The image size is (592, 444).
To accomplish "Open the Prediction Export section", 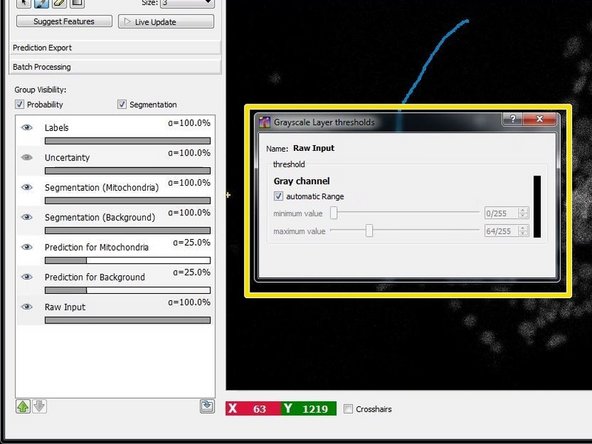I will point(115,48).
